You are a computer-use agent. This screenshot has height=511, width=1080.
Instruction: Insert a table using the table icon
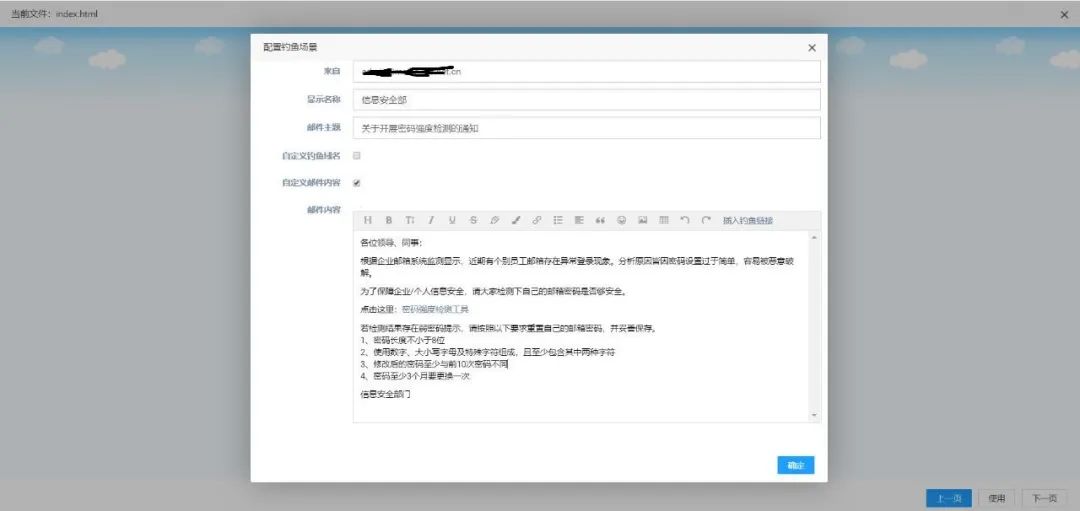coord(663,220)
